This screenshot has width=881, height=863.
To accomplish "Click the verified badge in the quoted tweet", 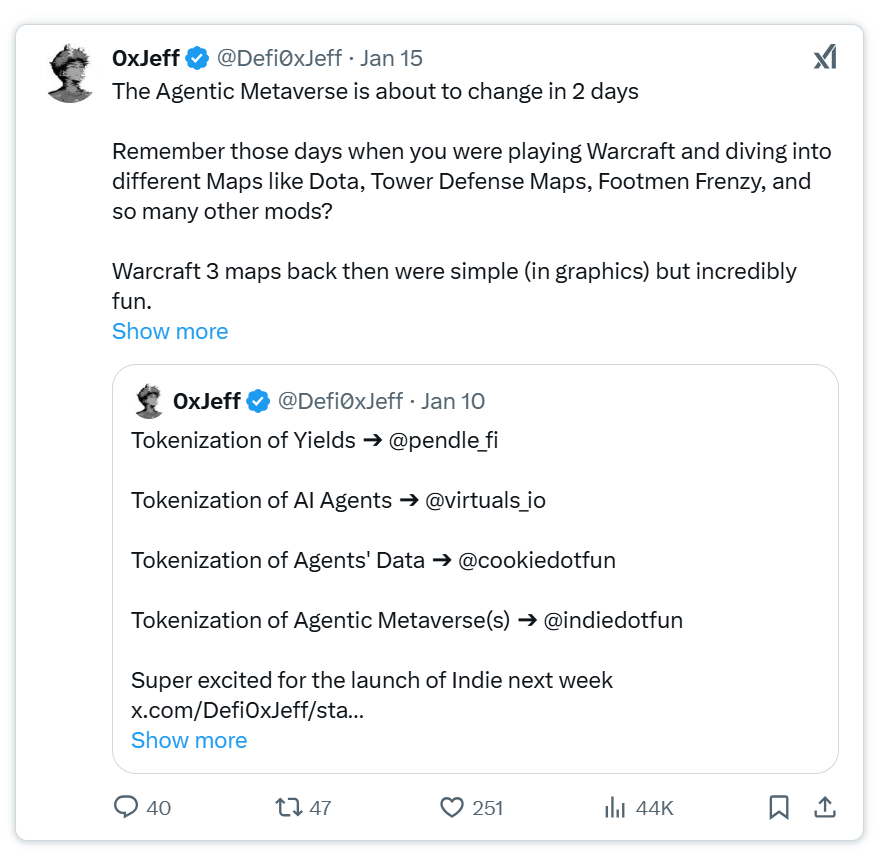I will (x=258, y=401).
